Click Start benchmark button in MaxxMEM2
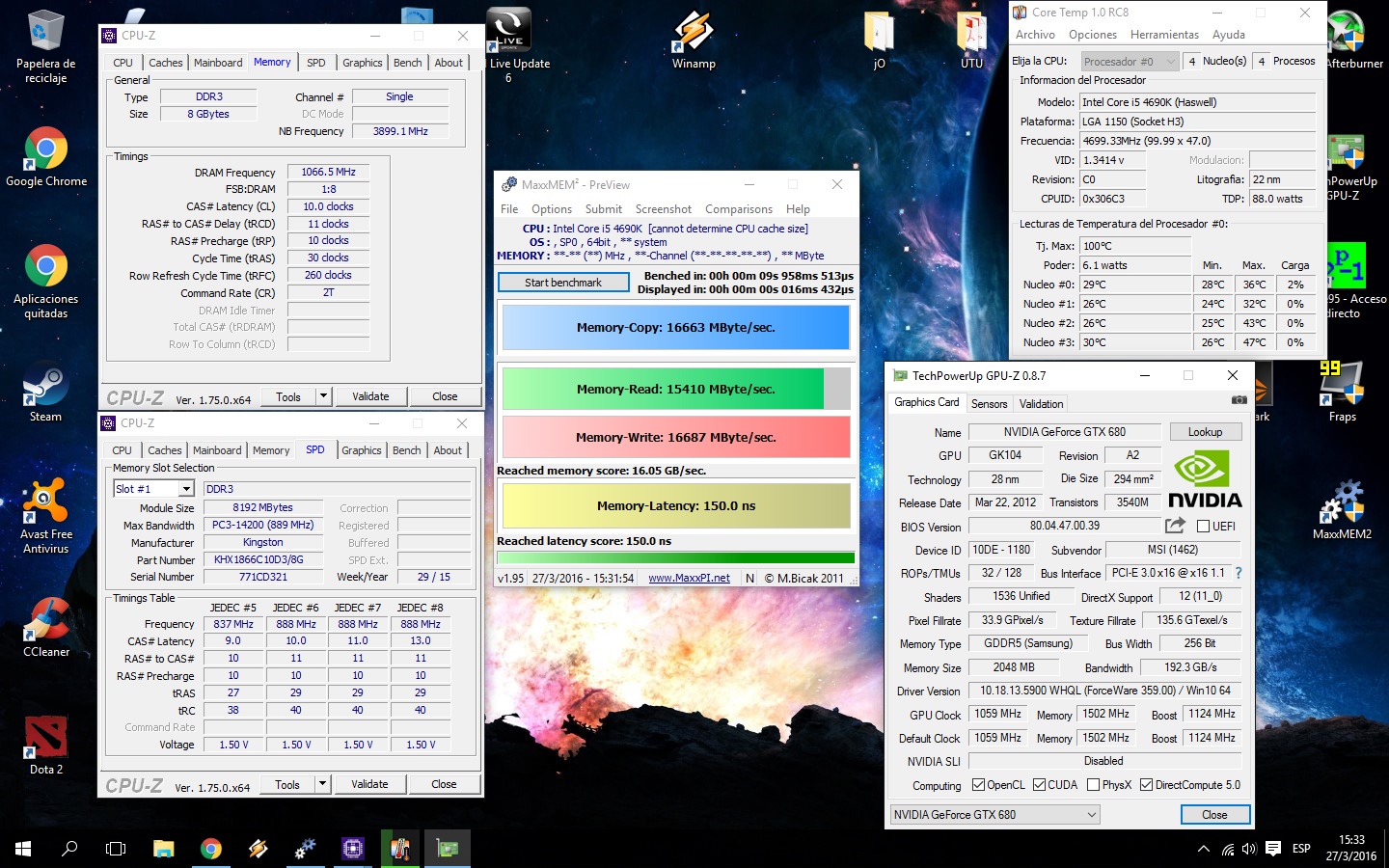The width and height of the screenshot is (1389, 868). click(x=563, y=283)
